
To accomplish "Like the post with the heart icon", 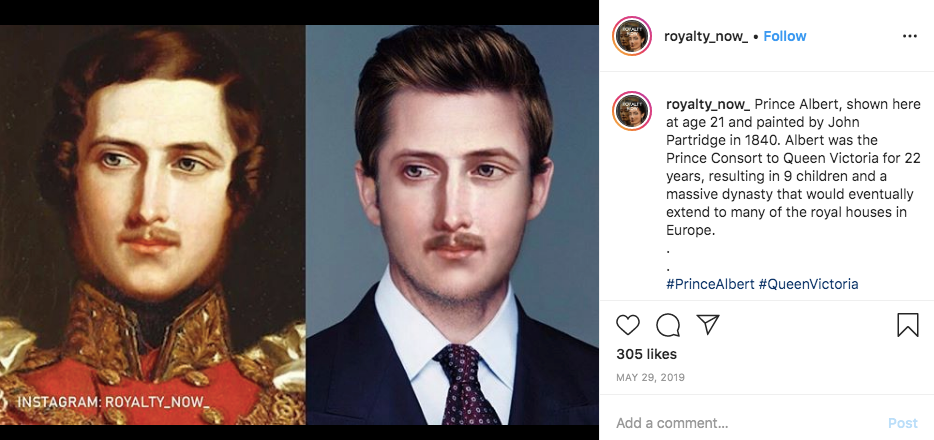I will tap(628, 325).
